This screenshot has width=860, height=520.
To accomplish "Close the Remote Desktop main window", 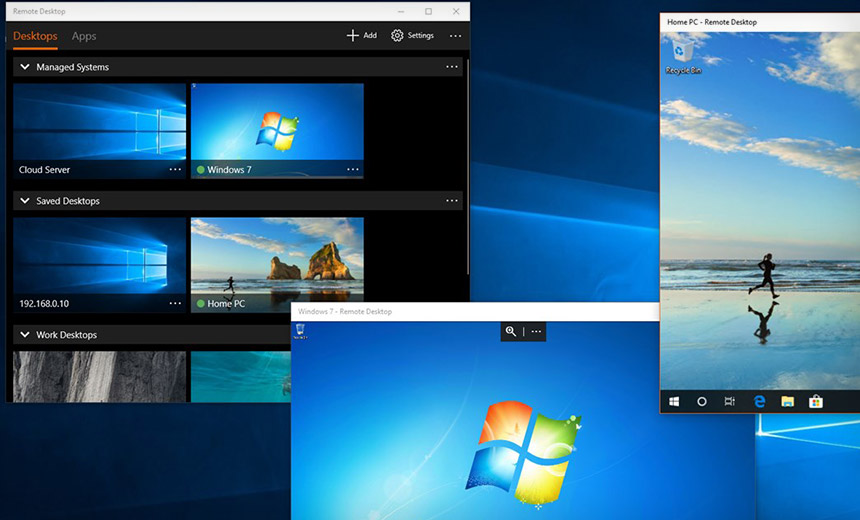I will pyautogui.click(x=456, y=12).
